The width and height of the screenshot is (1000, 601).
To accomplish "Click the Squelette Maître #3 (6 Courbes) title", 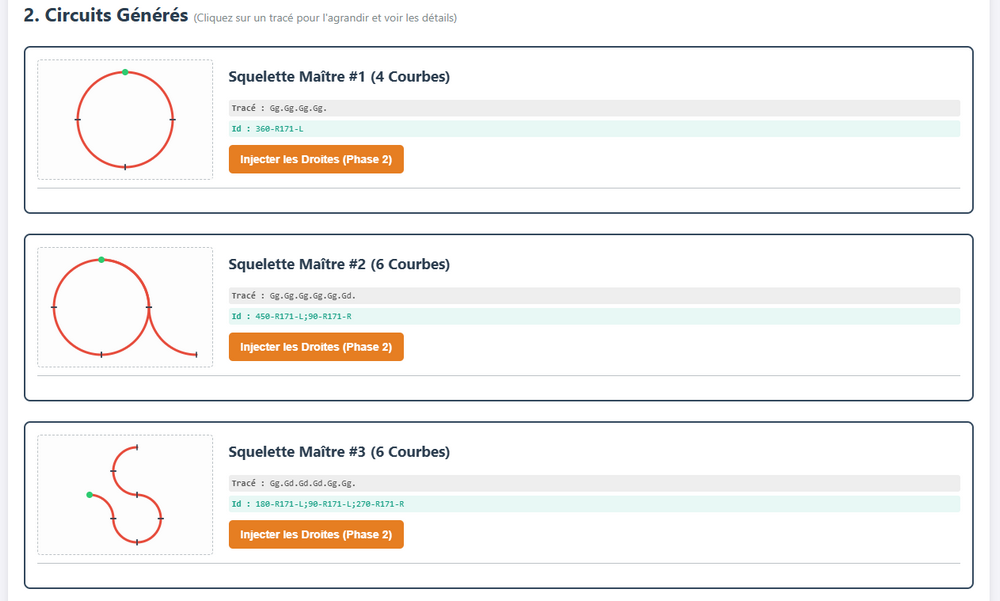I will [x=339, y=452].
